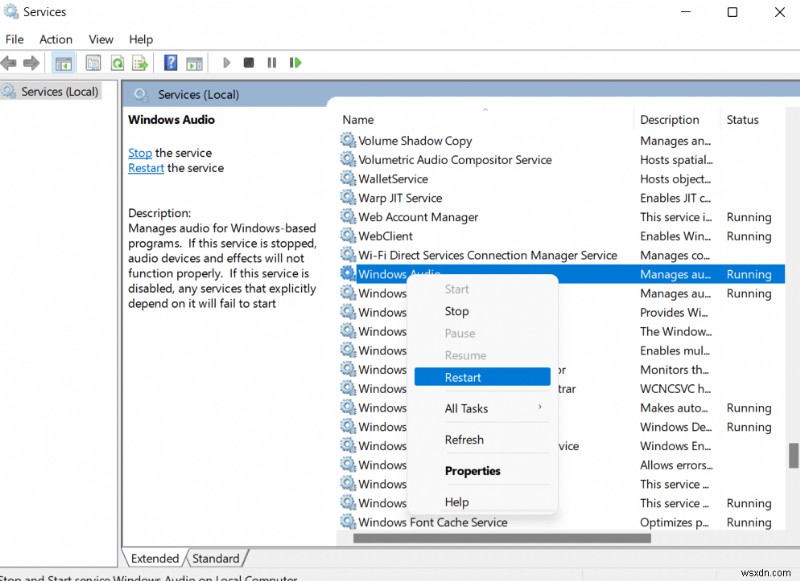Image resolution: width=800 pixels, height=581 pixels.
Task: Open Help using the blue question mark icon
Action: [170, 62]
